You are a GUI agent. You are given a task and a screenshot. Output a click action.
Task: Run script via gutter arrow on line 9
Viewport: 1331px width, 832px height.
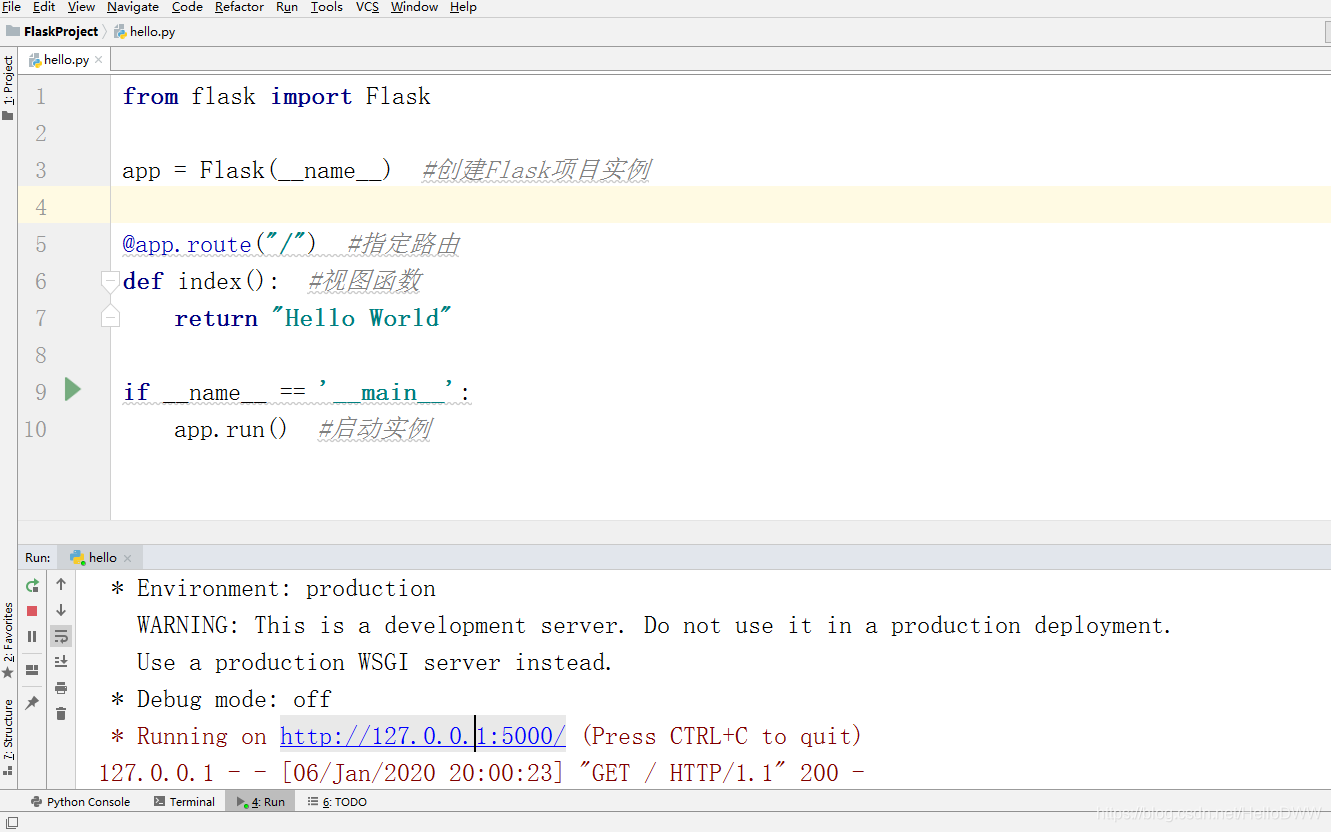click(73, 389)
